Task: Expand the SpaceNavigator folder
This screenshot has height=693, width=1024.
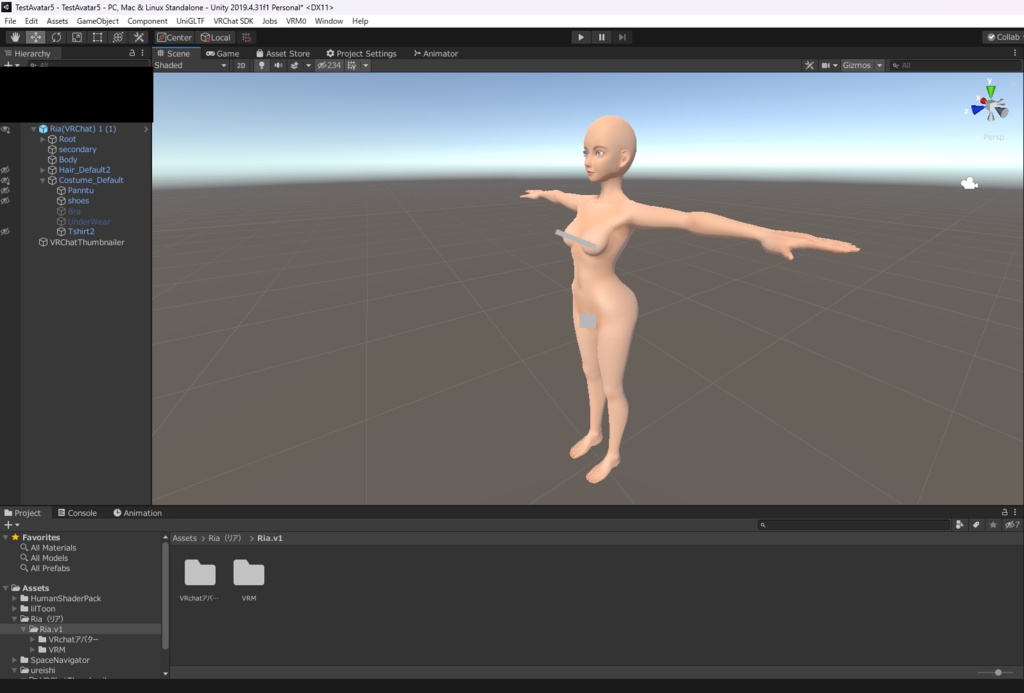Action: [14, 660]
